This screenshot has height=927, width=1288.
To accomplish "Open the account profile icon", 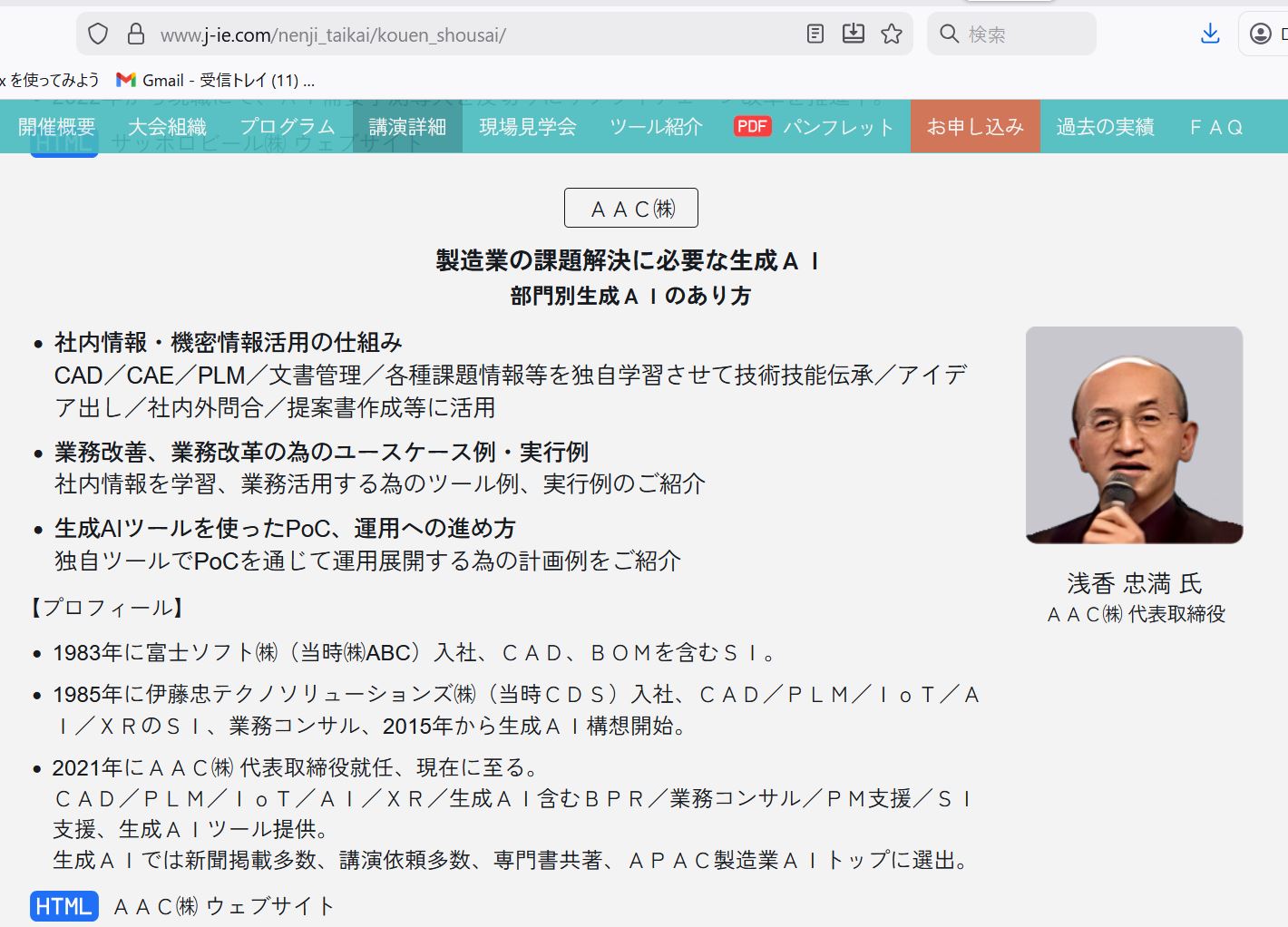I will (1260, 34).
